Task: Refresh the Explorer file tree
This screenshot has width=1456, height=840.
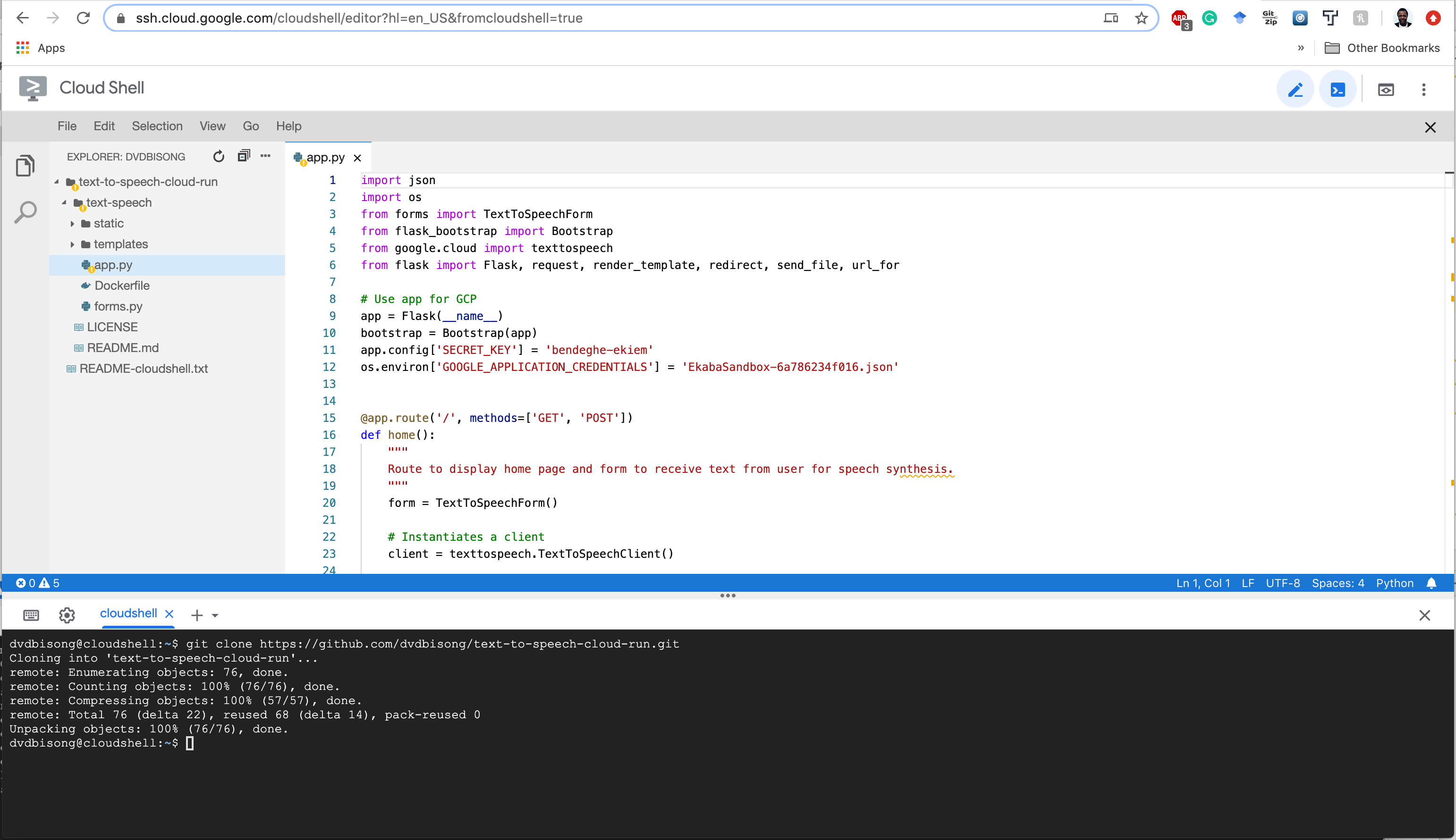Action: [x=218, y=156]
